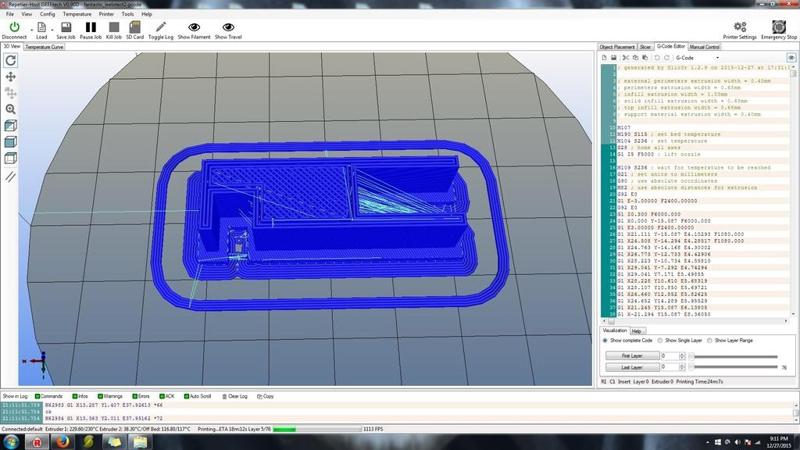Open the SD Card manager
The image size is (800, 450).
click(x=135, y=27)
